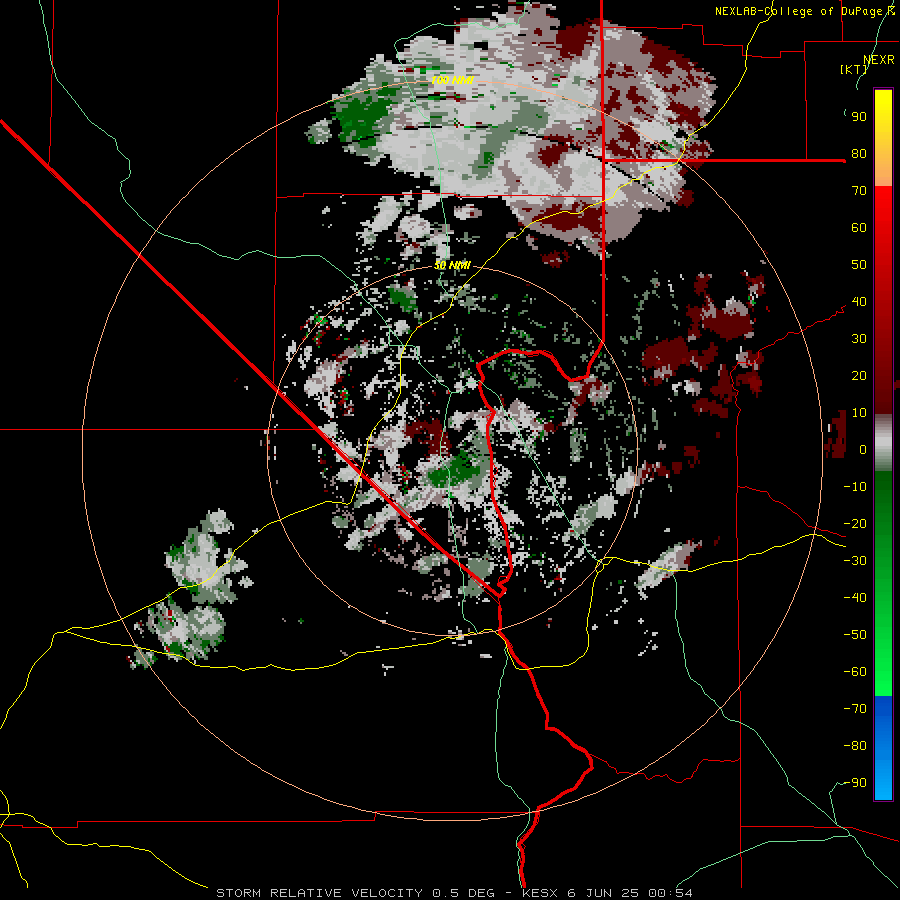Click the 90 value on velocity scale

click(859, 117)
